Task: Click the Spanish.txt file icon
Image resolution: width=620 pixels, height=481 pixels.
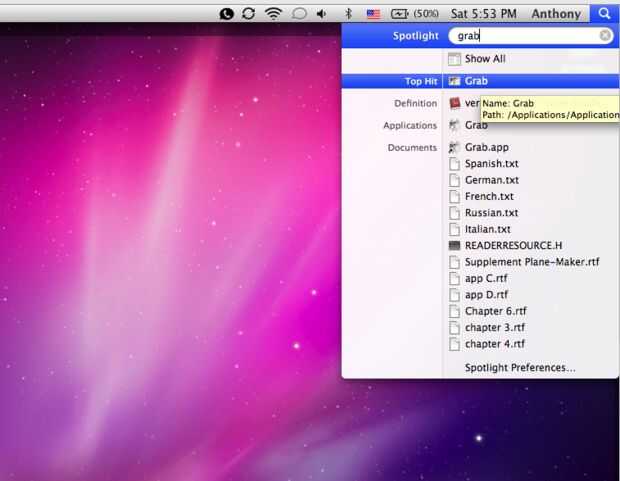Action: pyautogui.click(x=454, y=164)
